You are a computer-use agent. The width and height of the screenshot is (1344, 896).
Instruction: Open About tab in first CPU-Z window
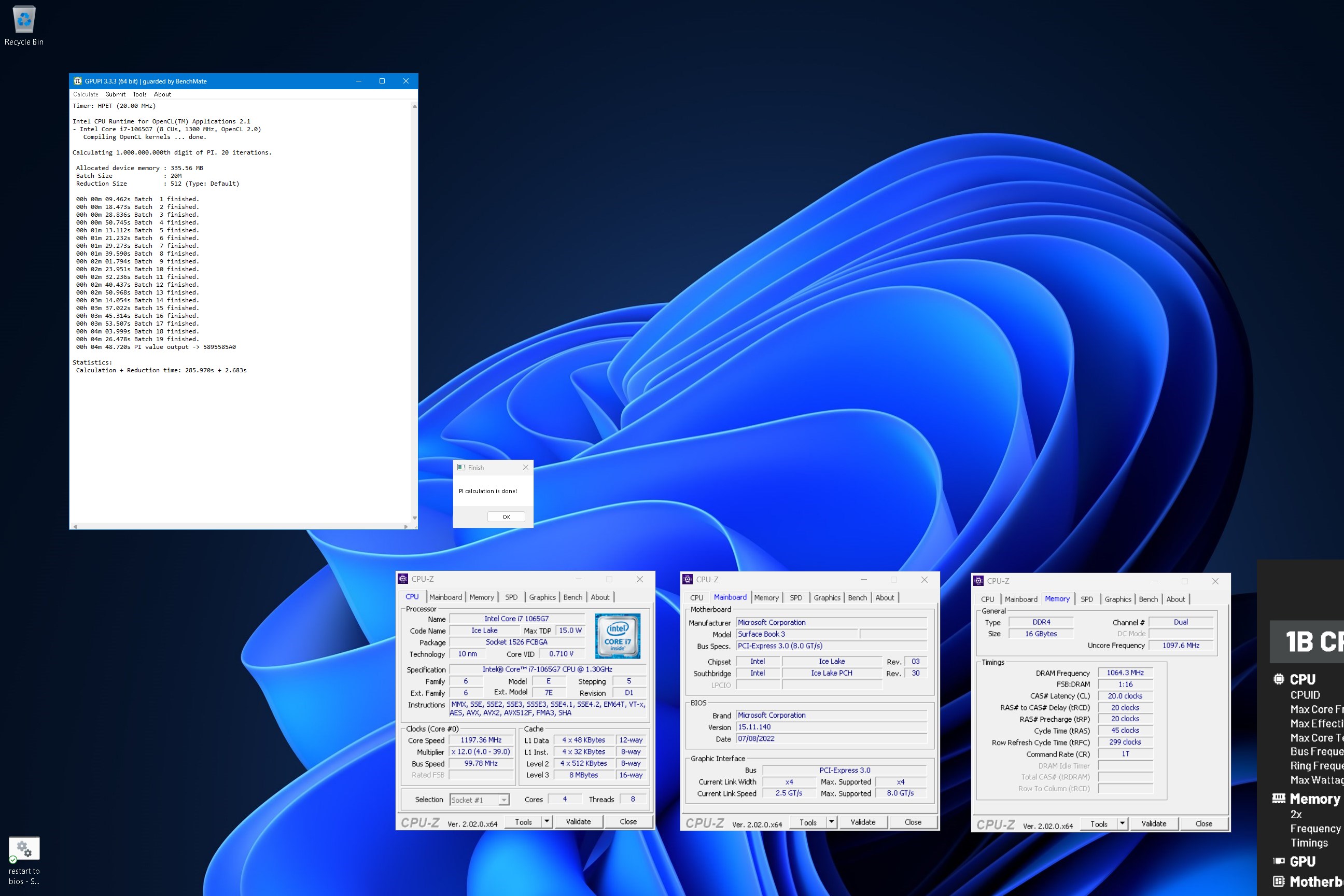tap(600, 597)
